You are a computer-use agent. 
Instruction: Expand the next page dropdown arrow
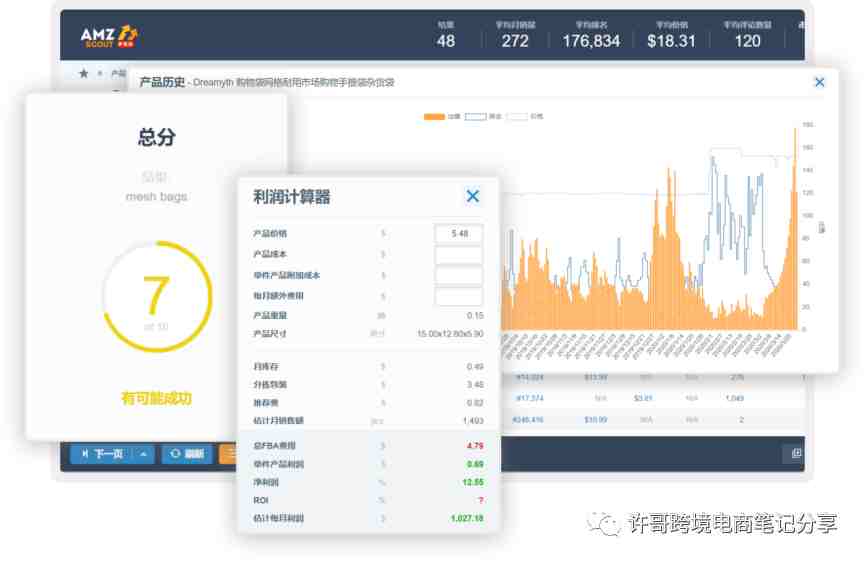(143, 454)
